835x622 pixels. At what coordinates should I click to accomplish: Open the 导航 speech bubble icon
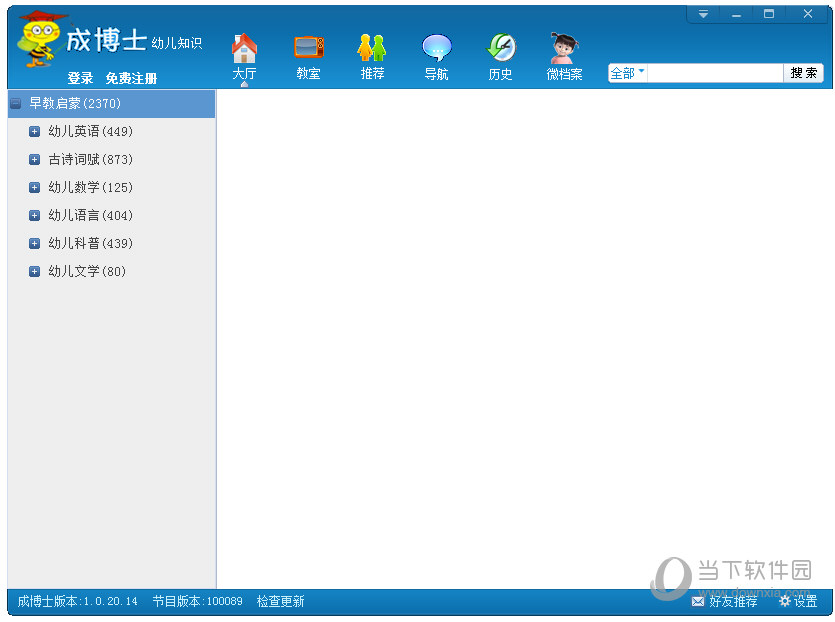(437, 48)
